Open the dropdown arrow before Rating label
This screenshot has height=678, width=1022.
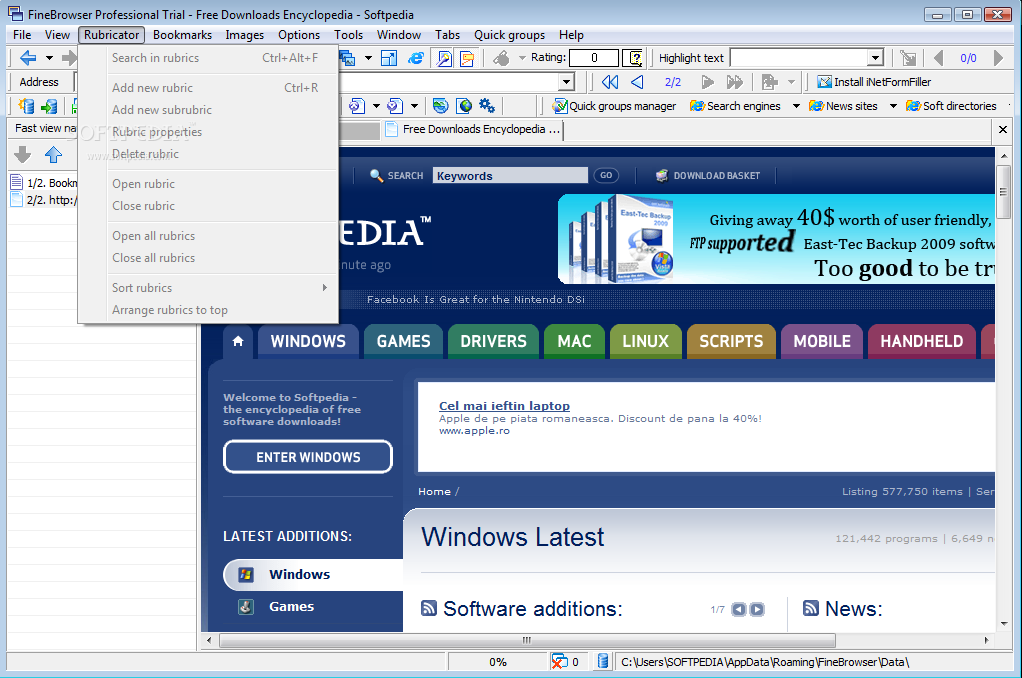(522, 58)
